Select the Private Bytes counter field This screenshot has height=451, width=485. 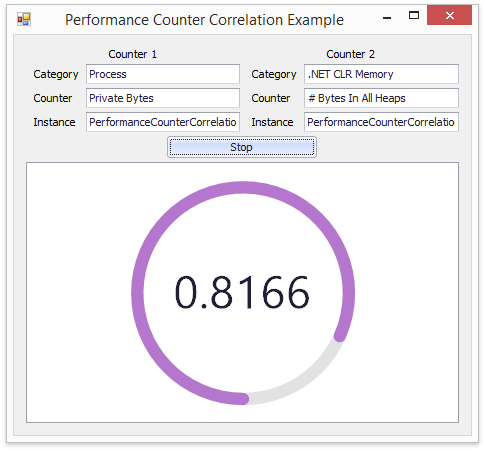(x=163, y=98)
